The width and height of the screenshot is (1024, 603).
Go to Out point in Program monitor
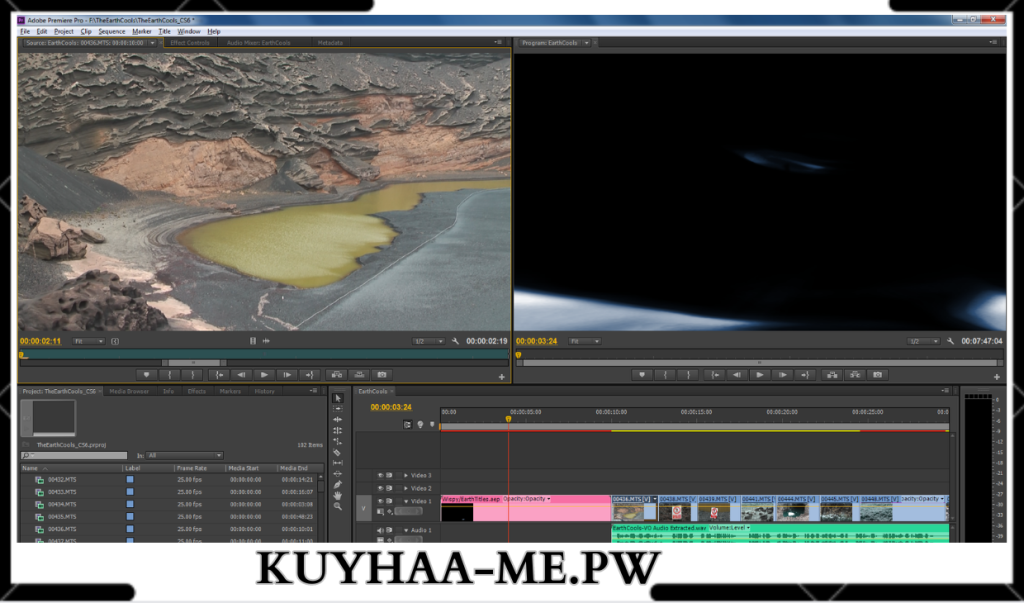pyautogui.click(x=805, y=375)
